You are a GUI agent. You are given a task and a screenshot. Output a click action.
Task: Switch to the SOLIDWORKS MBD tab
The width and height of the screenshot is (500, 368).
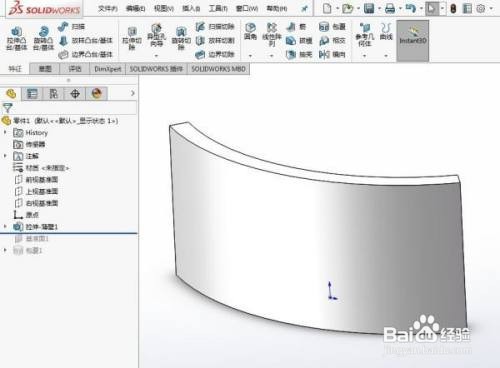click(218, 69)
